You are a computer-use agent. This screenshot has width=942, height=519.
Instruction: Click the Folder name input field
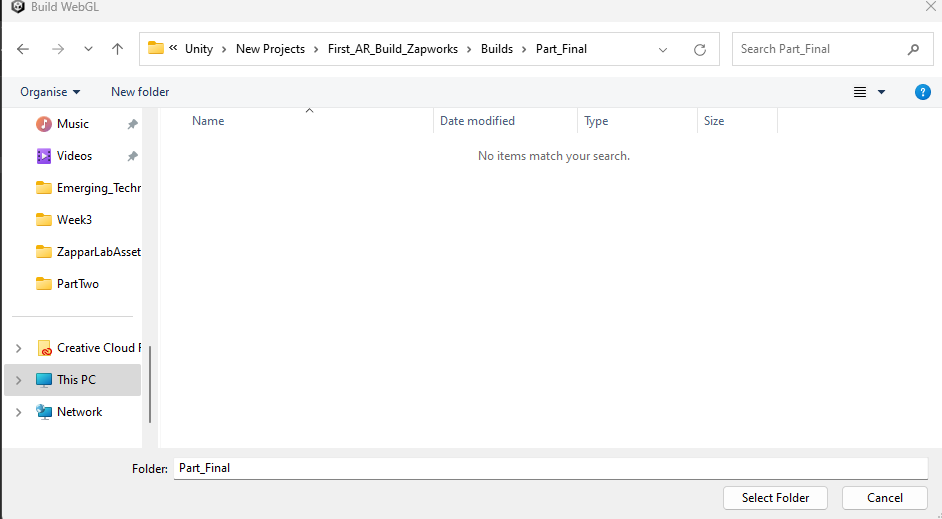(x=550, y=468)
